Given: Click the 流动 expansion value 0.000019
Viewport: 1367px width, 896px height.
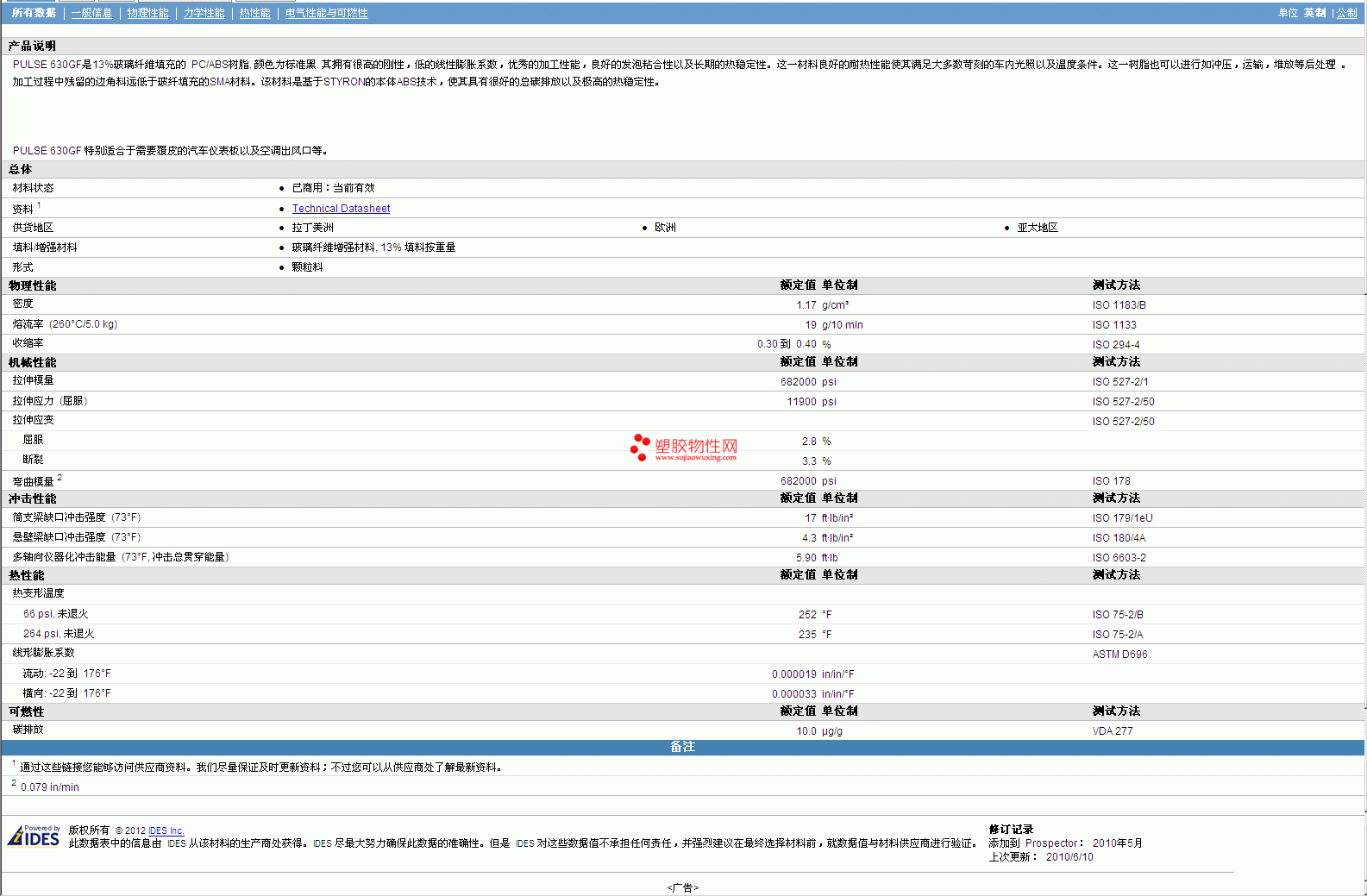Looking at the screenshot, I should pyautogui.click(x=794, y=674).
